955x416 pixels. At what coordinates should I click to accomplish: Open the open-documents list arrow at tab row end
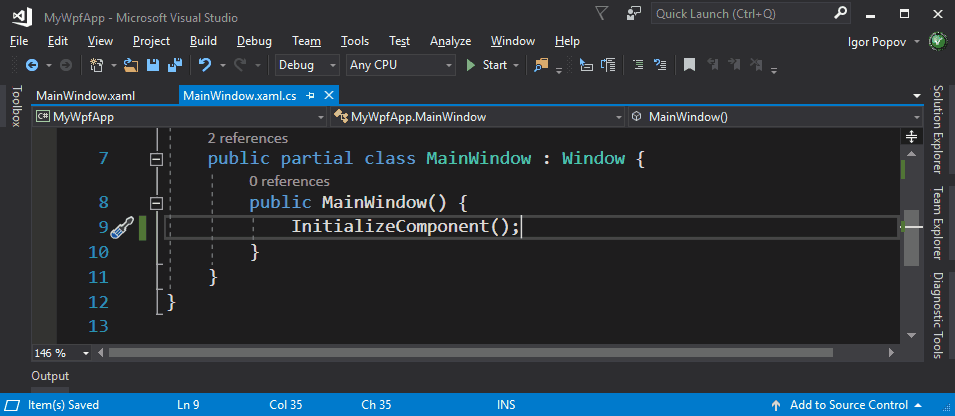[x=917, y=96]
